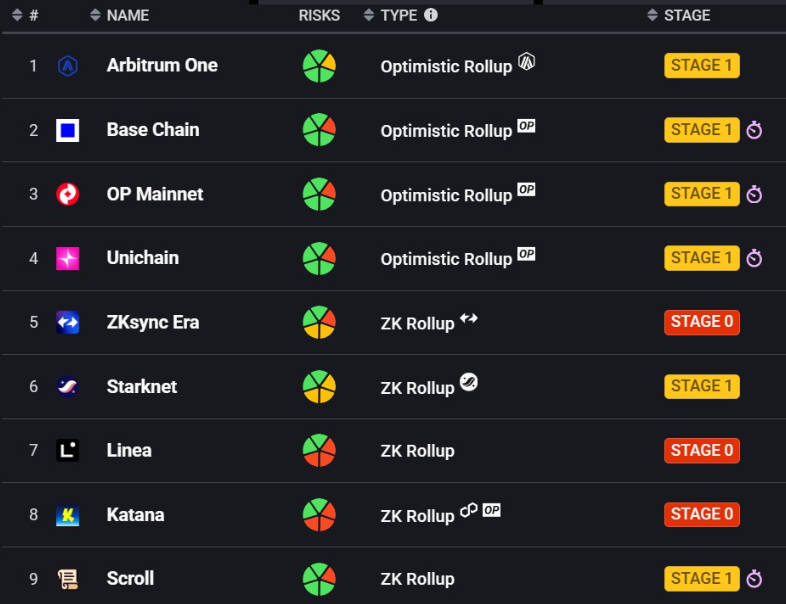Click the Scroll project logo icon
This screenshot has height=604, width=786.
point(68,579)
